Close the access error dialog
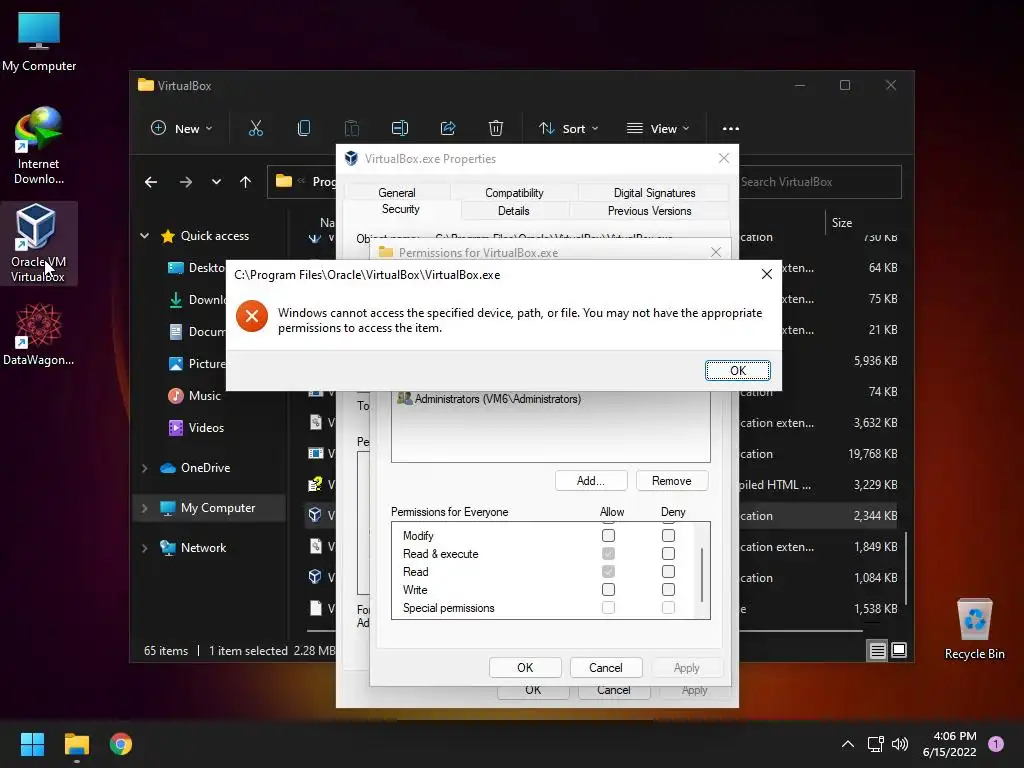 point(767,274)
